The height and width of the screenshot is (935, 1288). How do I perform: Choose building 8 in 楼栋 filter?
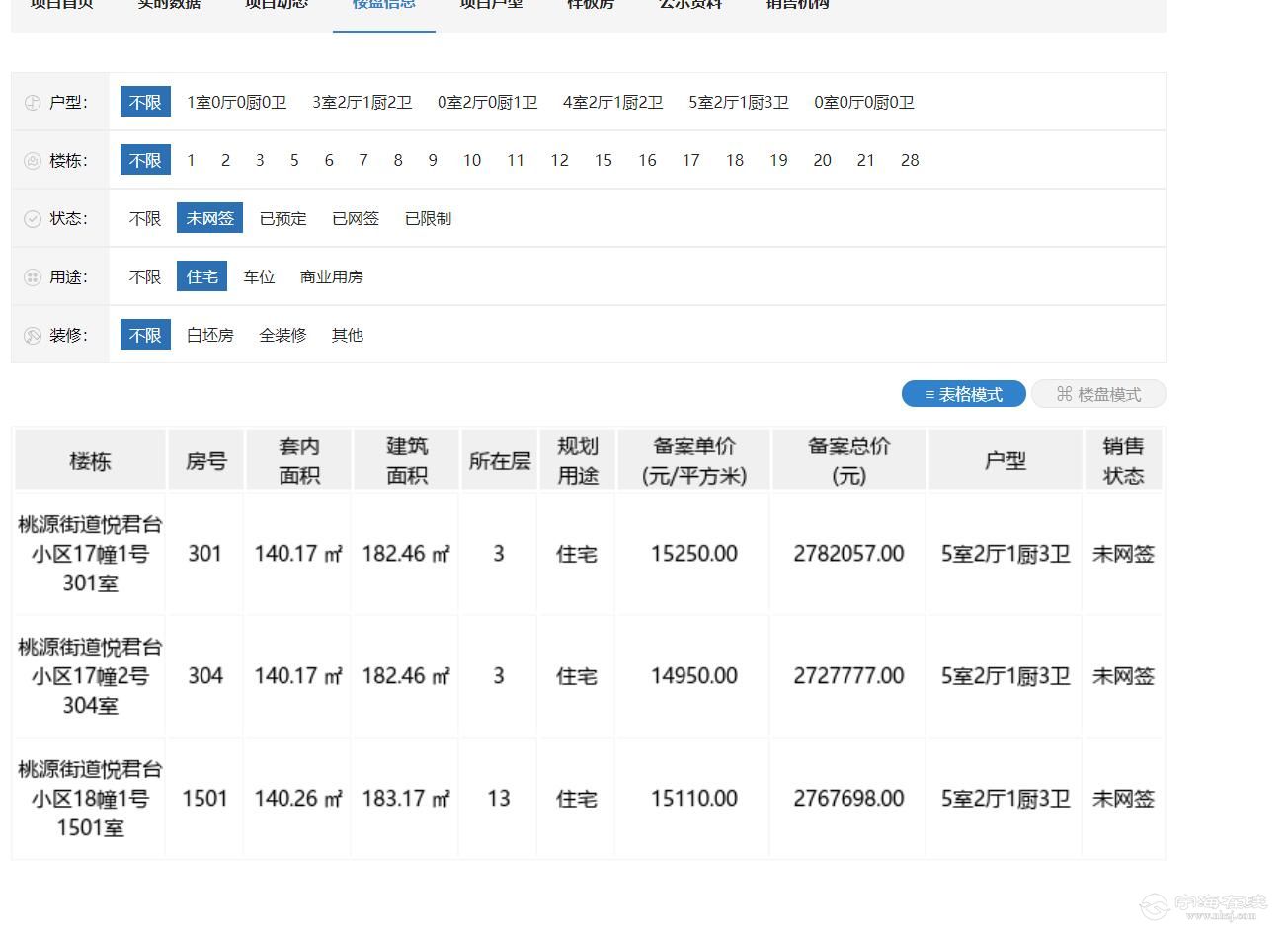pos(398,160)
